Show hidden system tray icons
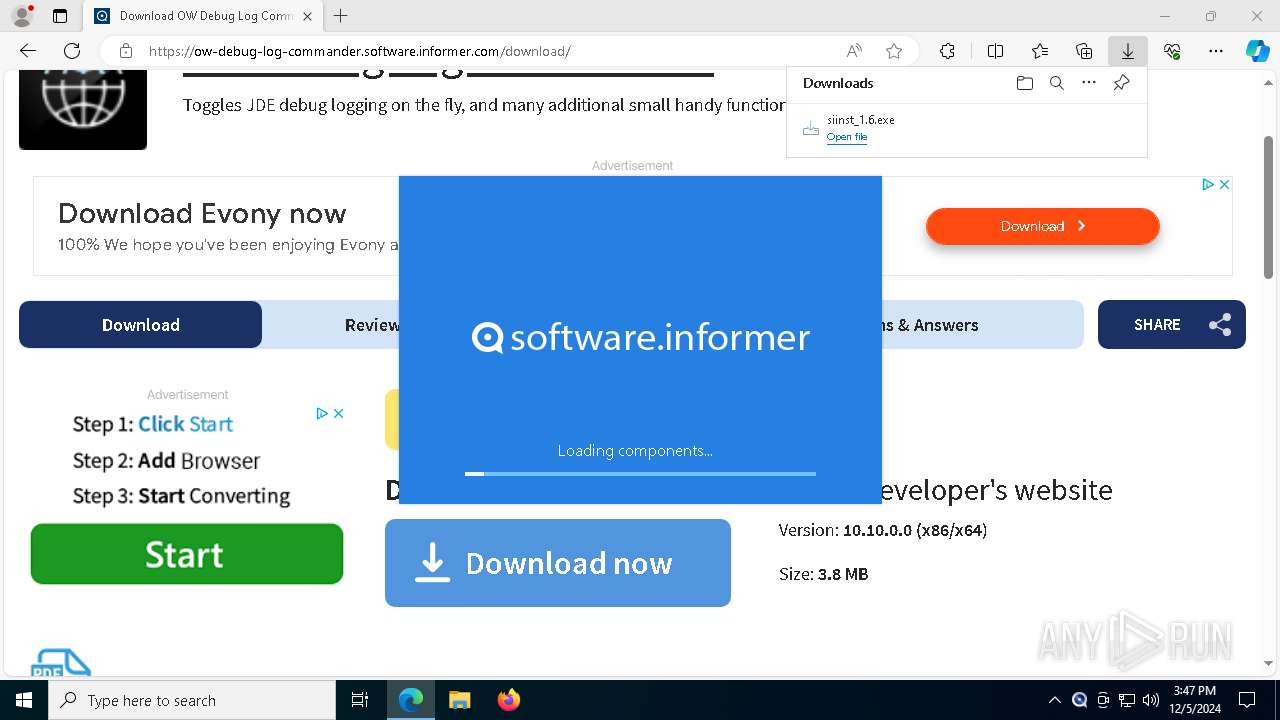 tap(1054, 700)
